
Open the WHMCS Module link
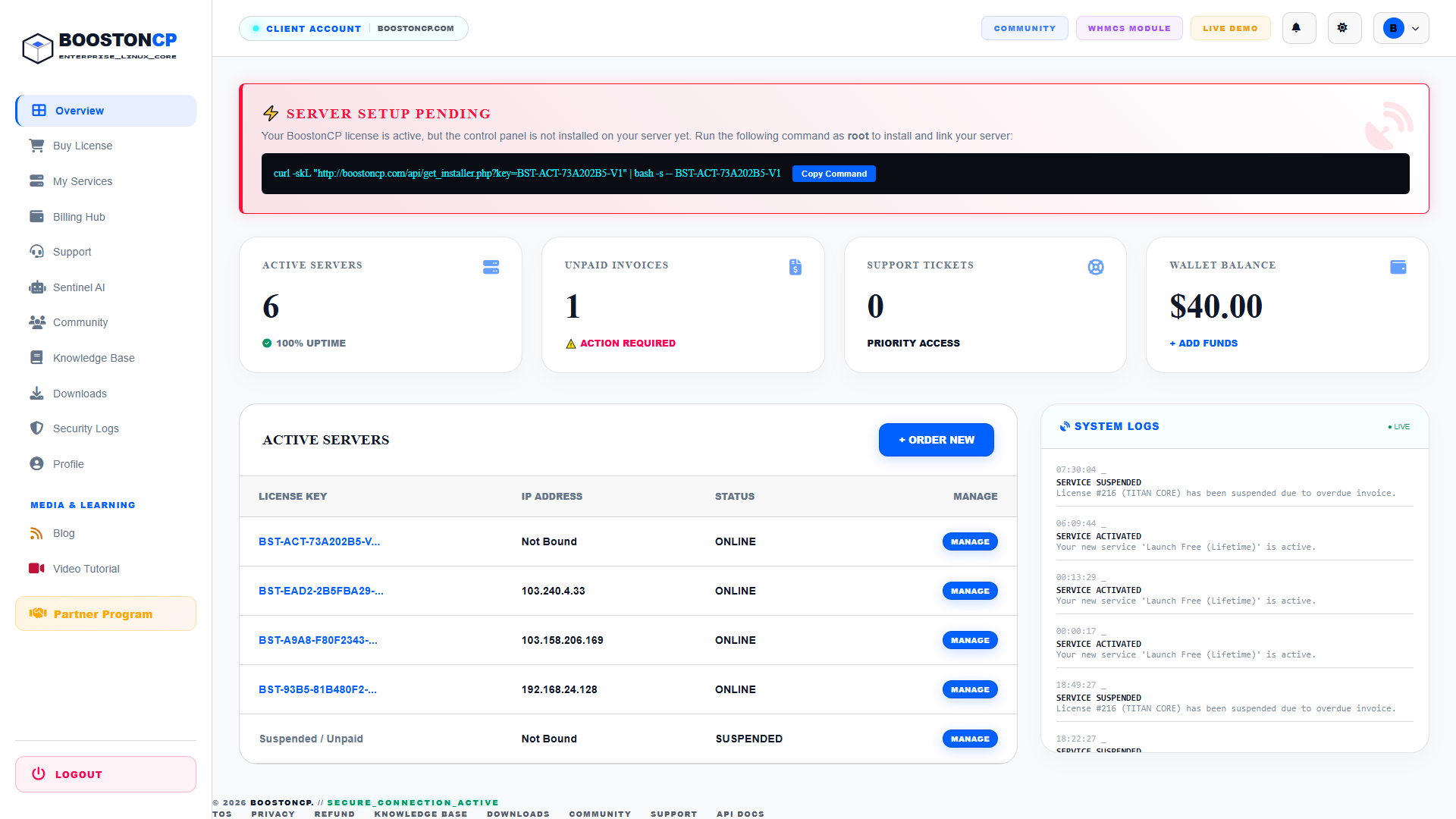[x=1129, y=28]
